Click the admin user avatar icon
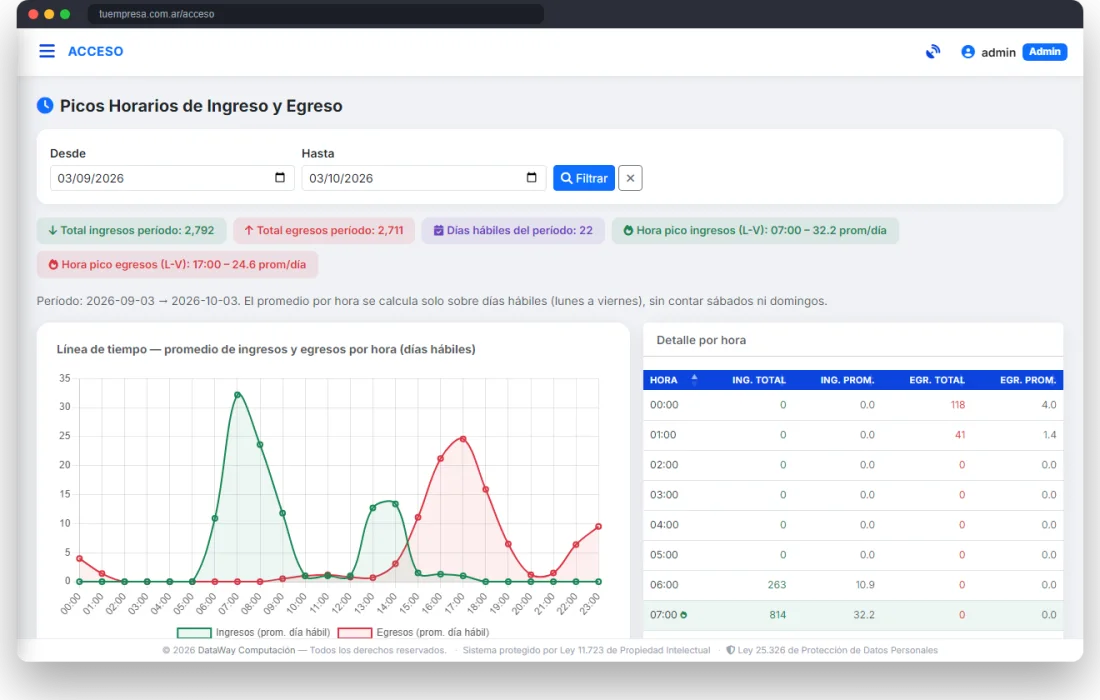The image size is (1100, 700). [967, 52]
